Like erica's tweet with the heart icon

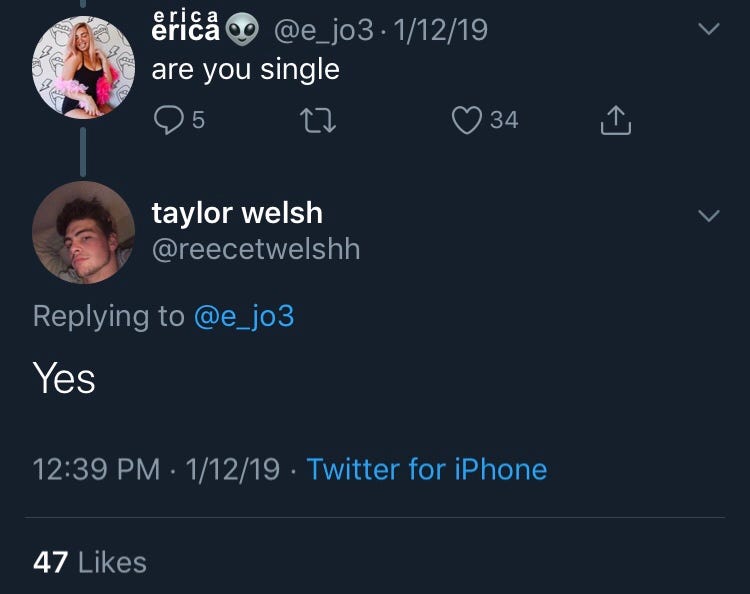(467, 121)
